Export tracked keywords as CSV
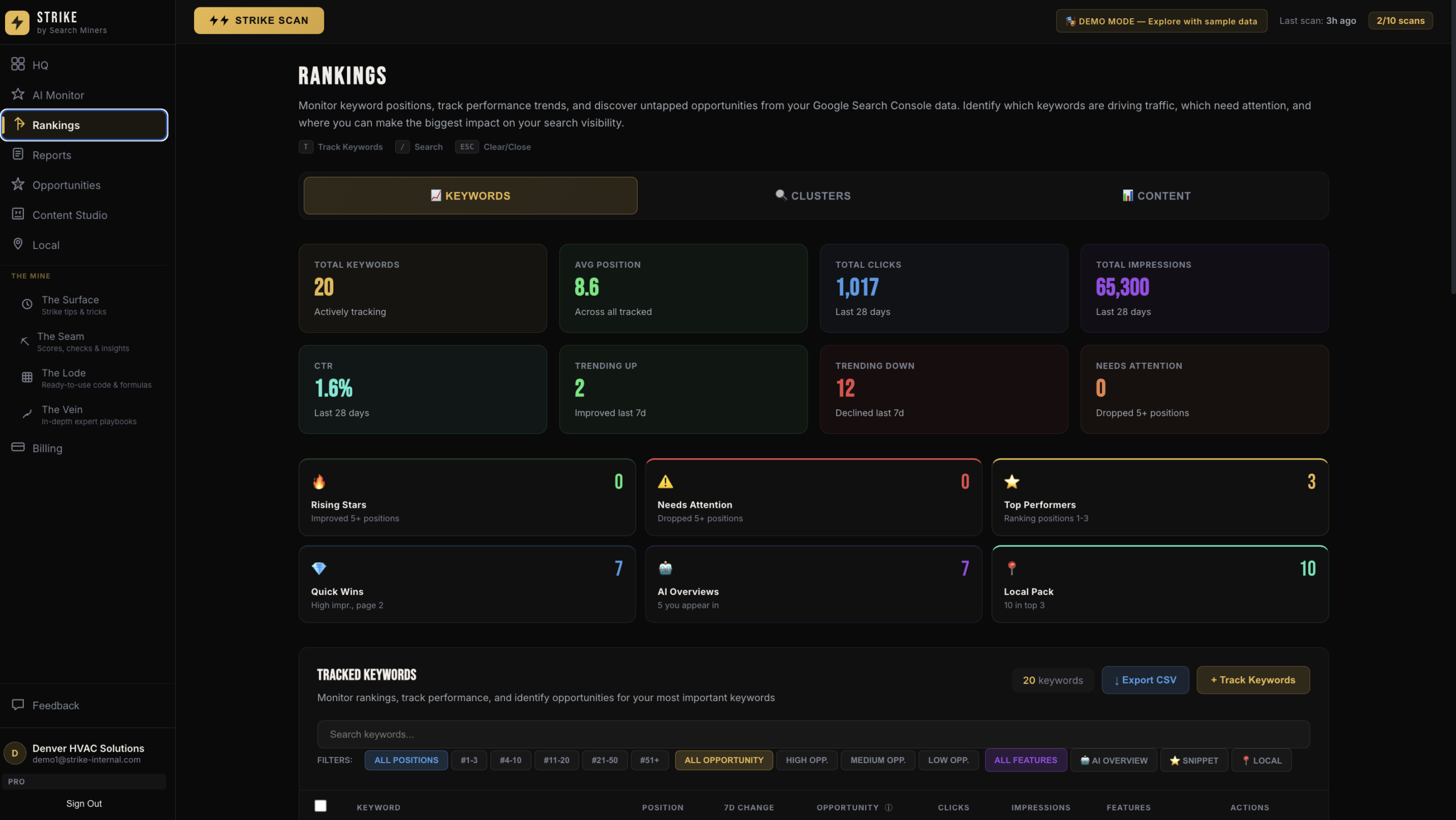The width and height of the screenshot is (1456, 820). coord(1145,680)
